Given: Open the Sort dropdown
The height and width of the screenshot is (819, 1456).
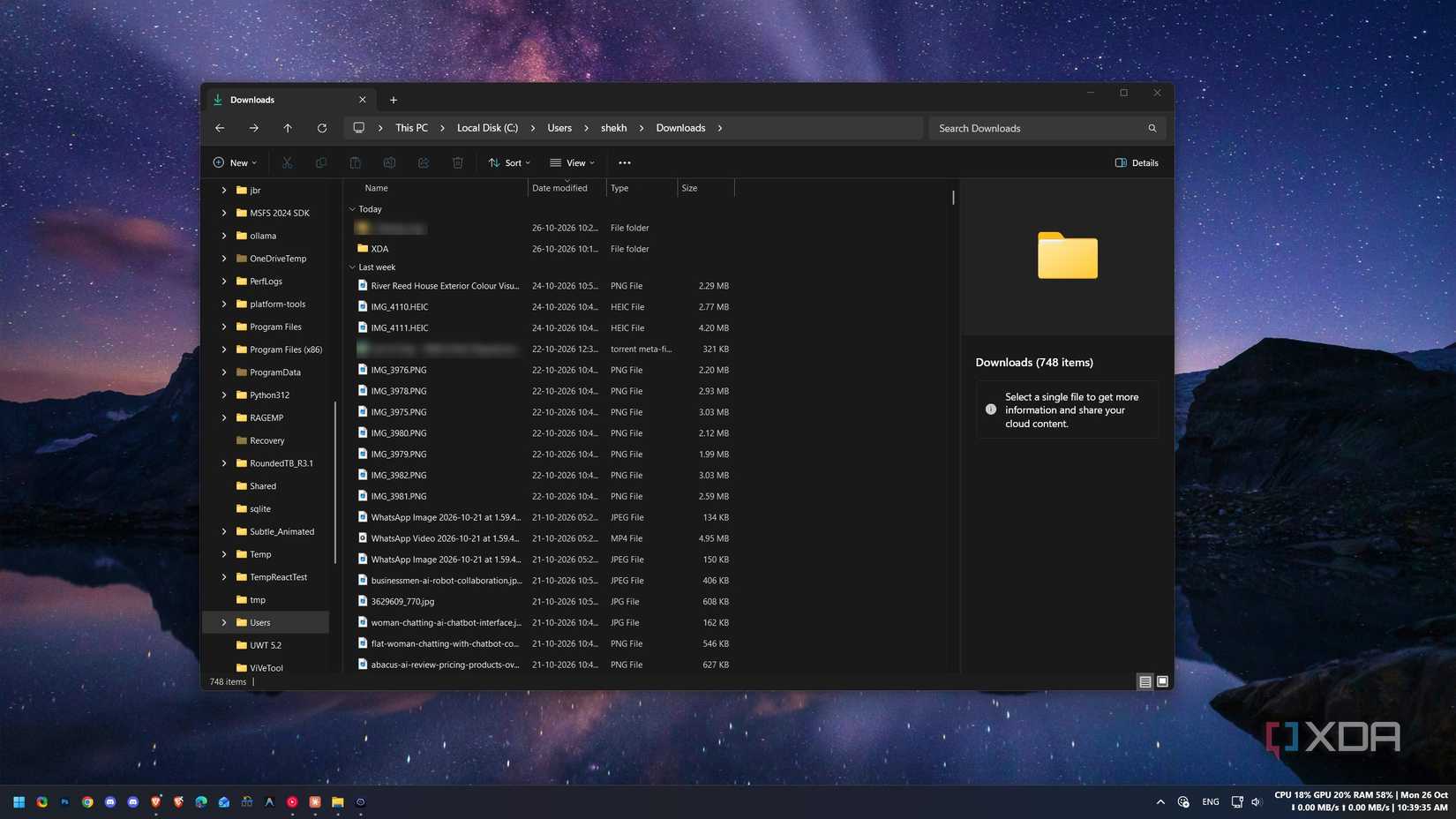Looking at the screenshot, I should (x=509, y=162).
